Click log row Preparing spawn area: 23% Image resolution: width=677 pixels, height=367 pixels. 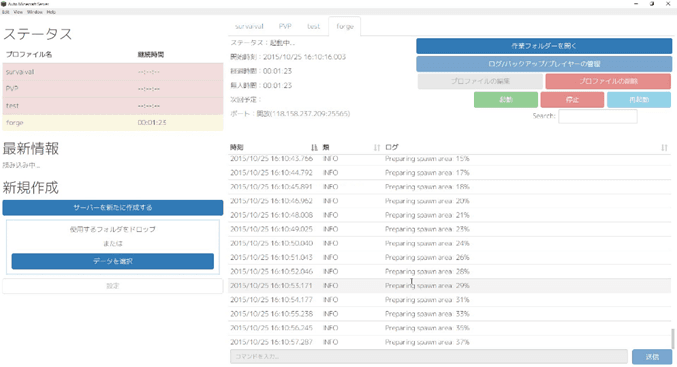[449, 229]
